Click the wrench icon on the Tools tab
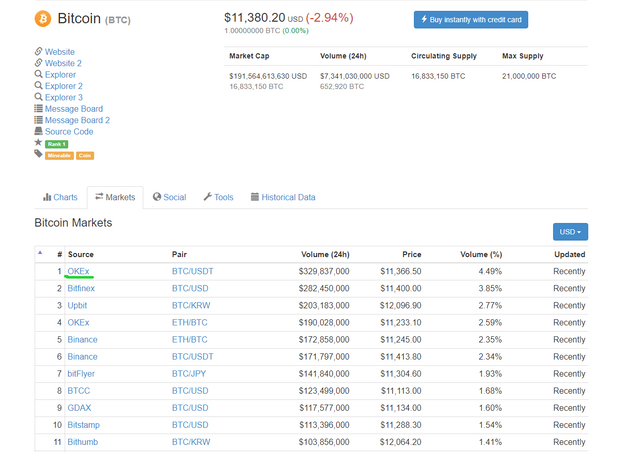 pos(207,197)
